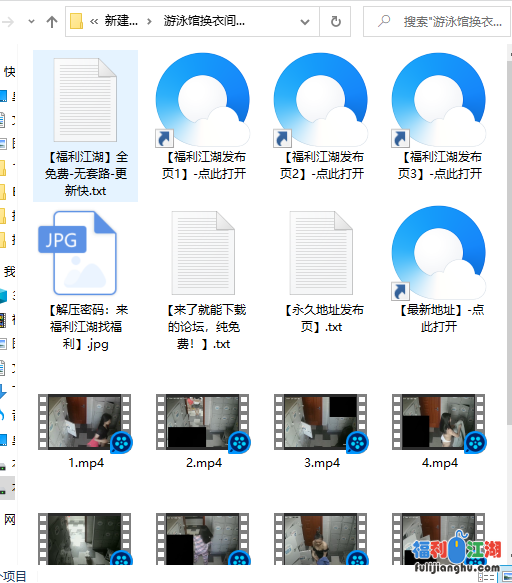Switch to details view in status bar
Screen dimensions: 512x583
click(x=486, y=577)
